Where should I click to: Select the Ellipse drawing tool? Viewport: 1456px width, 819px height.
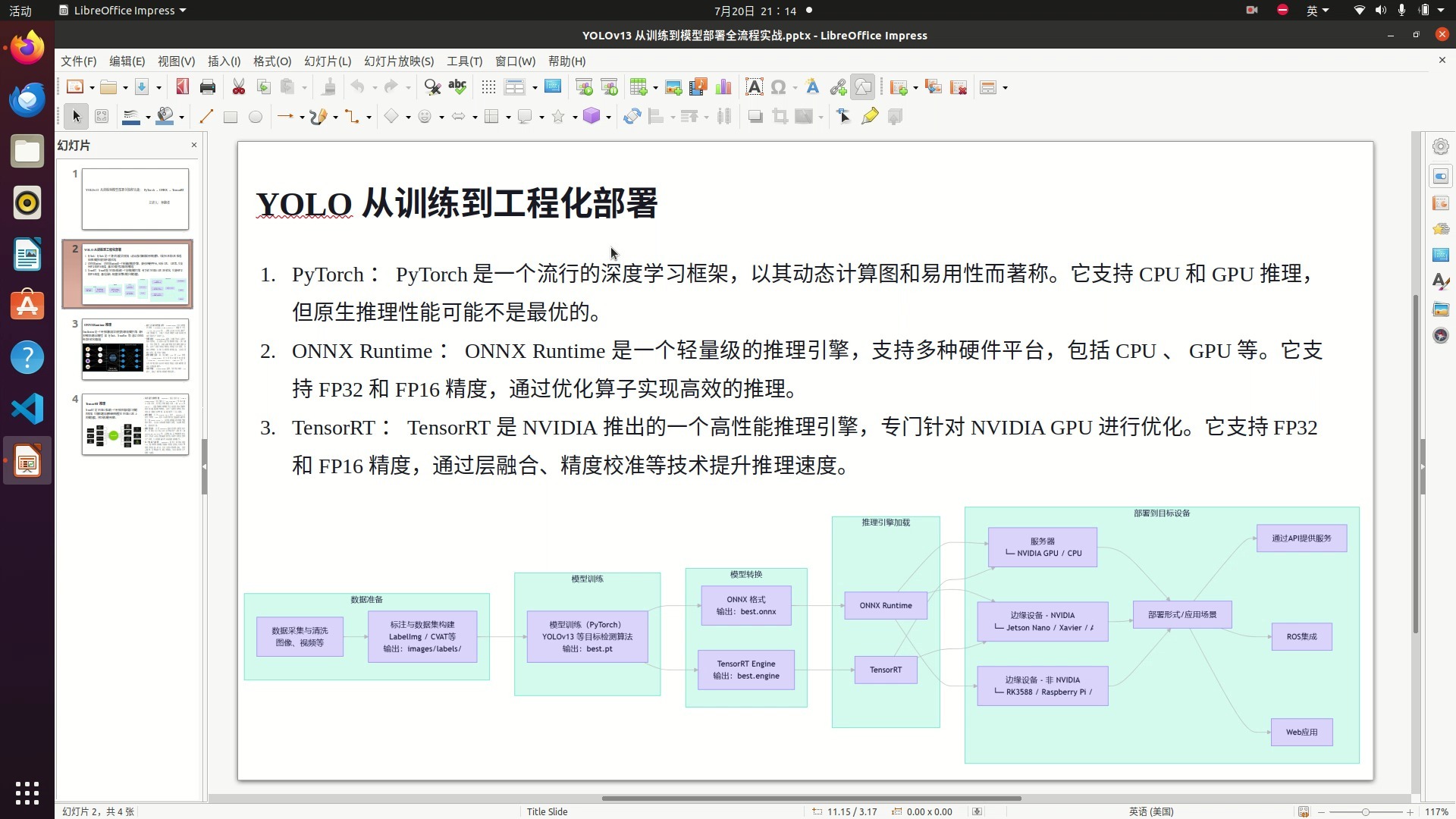[x=256, y=117]
